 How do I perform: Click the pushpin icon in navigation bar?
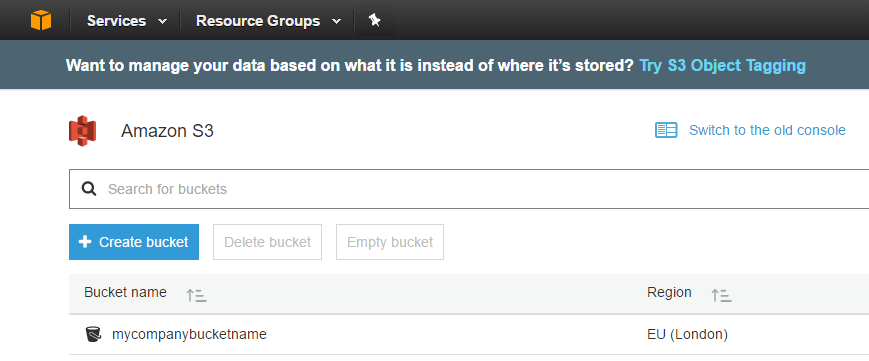[375, 21]
